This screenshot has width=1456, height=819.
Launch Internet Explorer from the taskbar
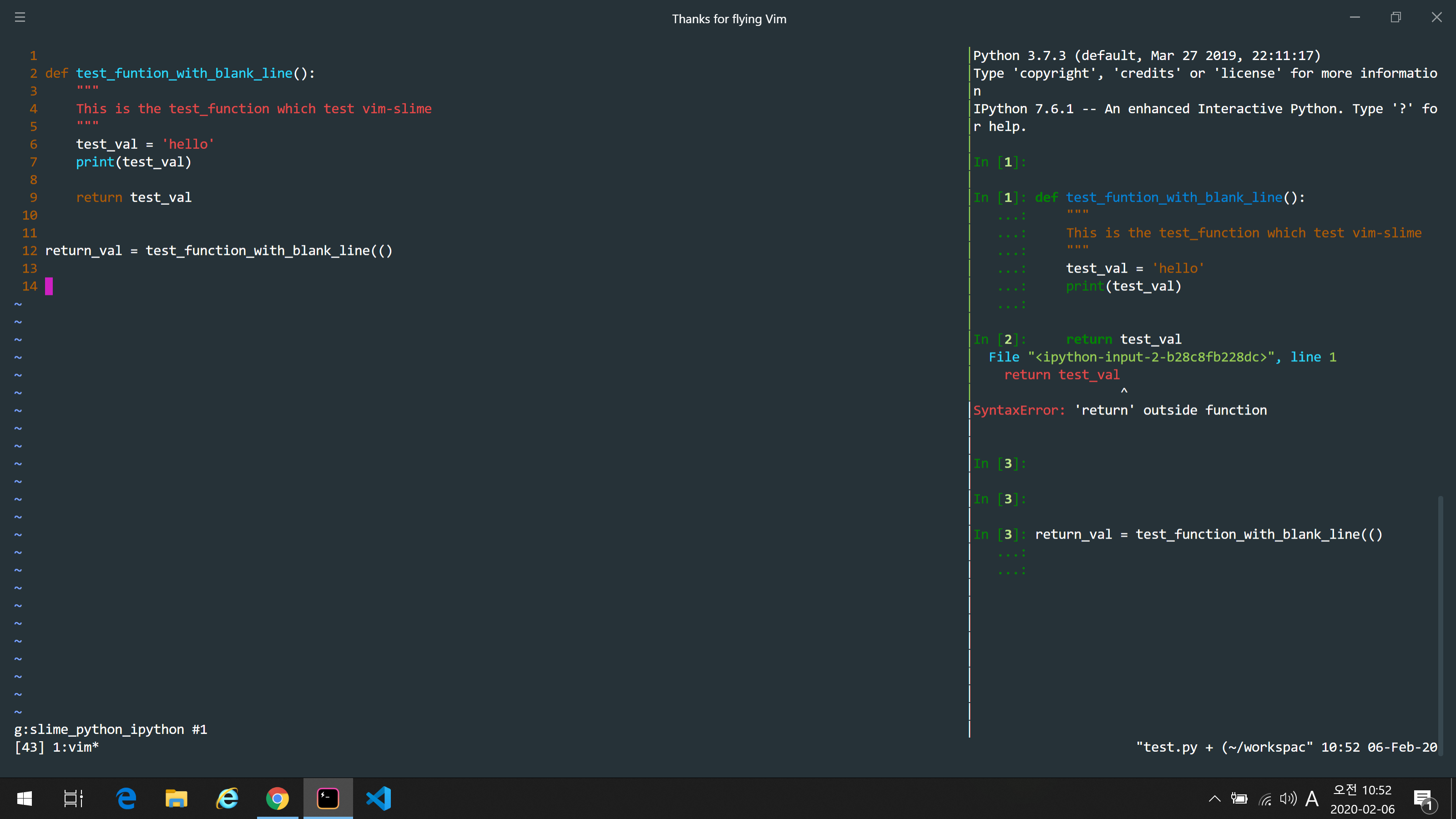(227, 798)
